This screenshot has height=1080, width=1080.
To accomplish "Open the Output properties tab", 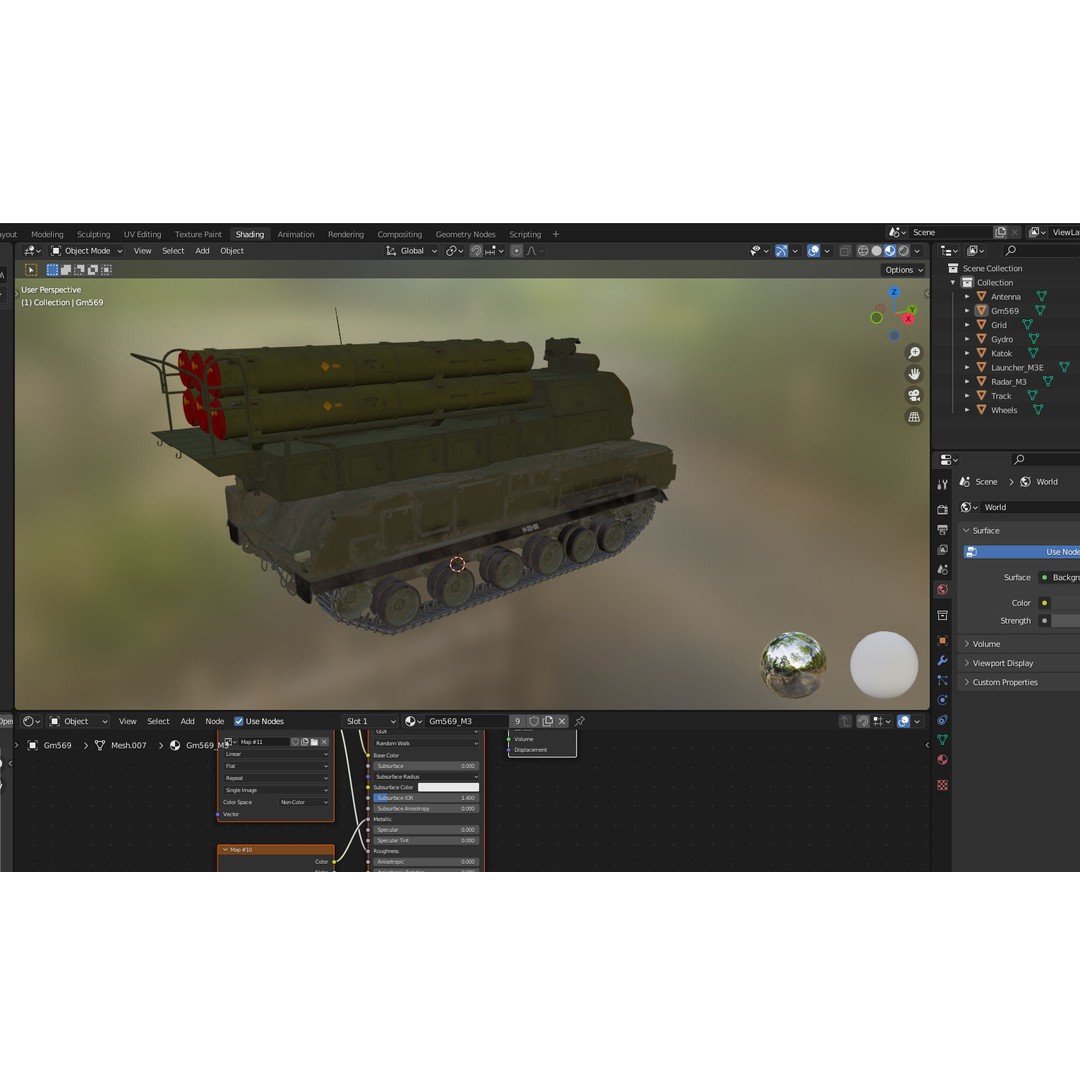I will point(942,530).
